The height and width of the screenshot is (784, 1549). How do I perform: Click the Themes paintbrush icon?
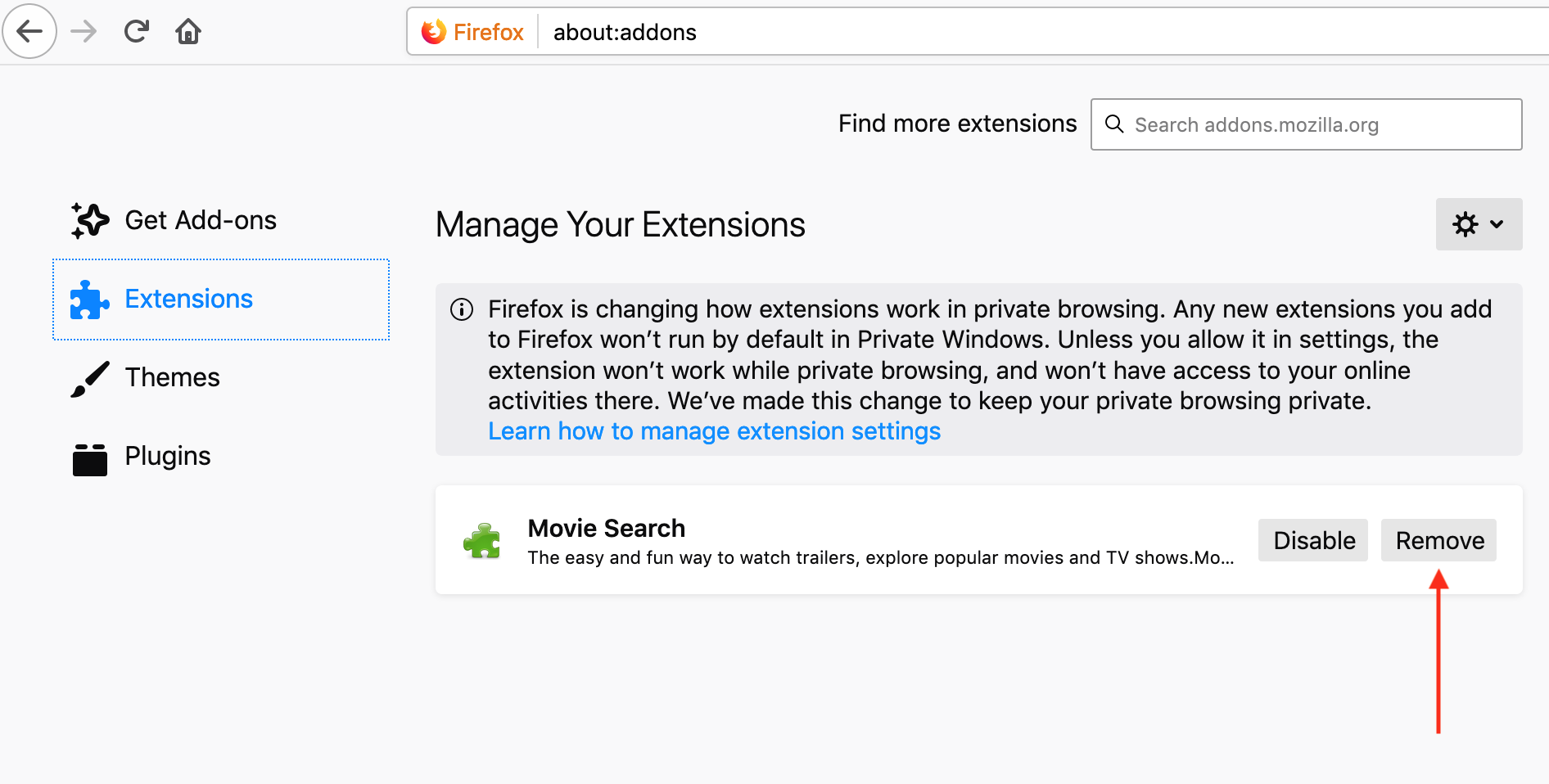90,379
